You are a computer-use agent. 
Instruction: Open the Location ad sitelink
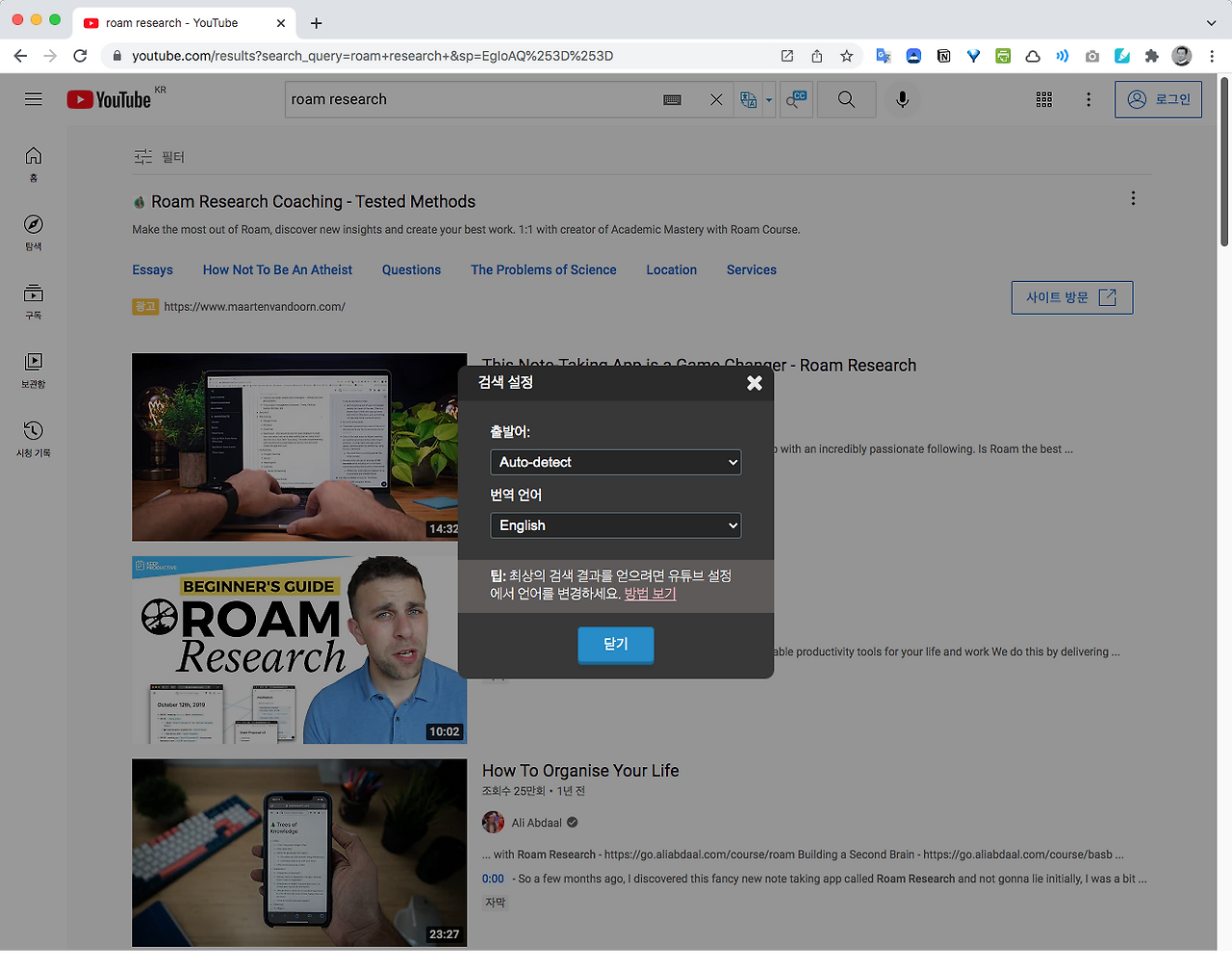(x=672, y=270)
